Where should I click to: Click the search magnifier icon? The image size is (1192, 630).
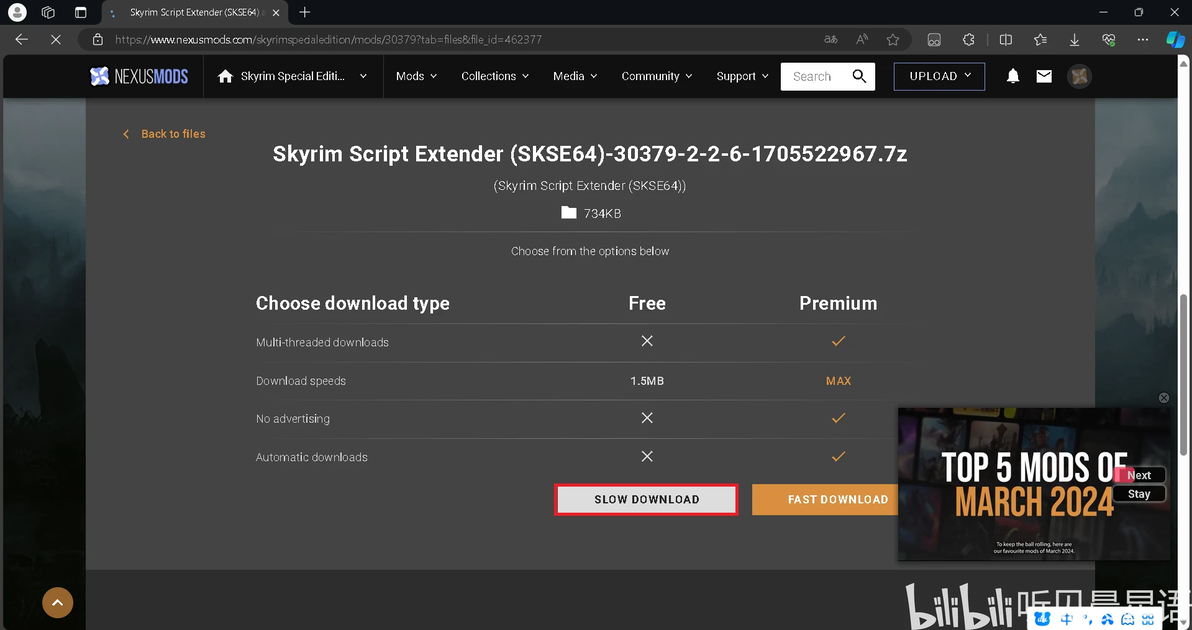point(859,76)
